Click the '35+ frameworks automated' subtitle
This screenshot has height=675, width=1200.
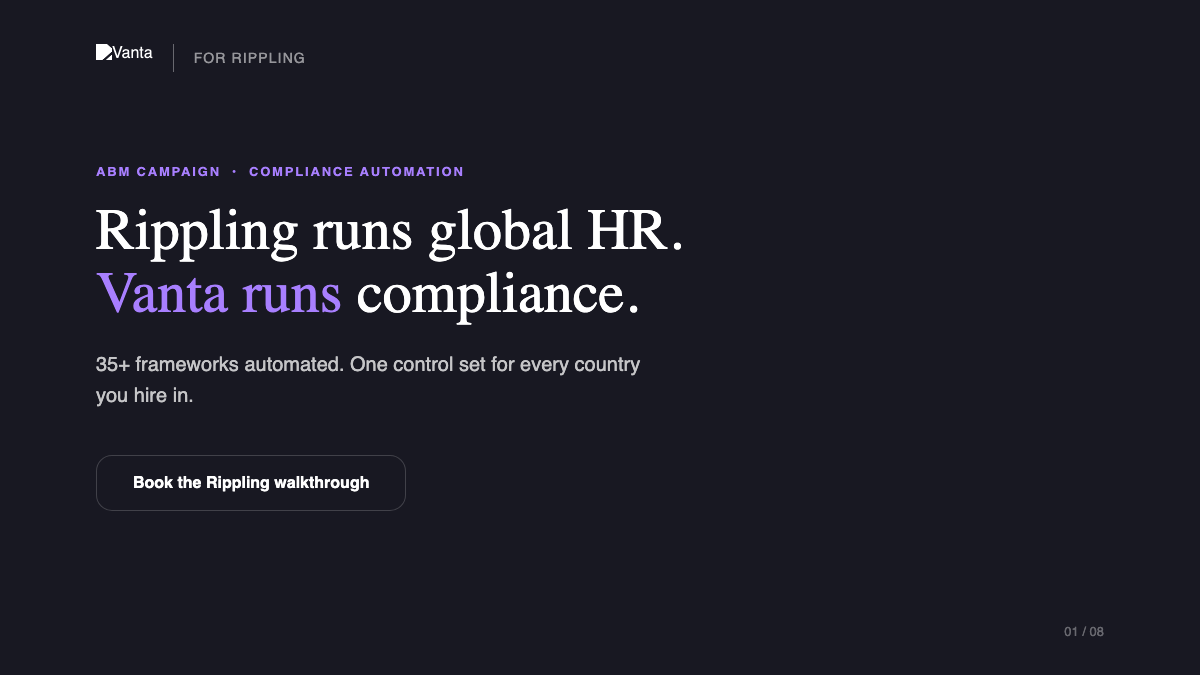pyautogui.click(x=368, y=379)
